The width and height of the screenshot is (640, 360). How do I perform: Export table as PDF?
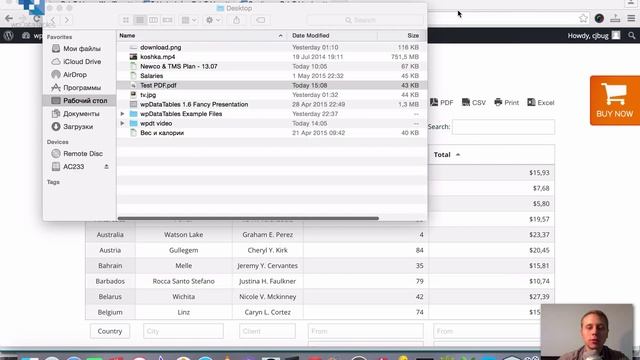coord(442,102)
